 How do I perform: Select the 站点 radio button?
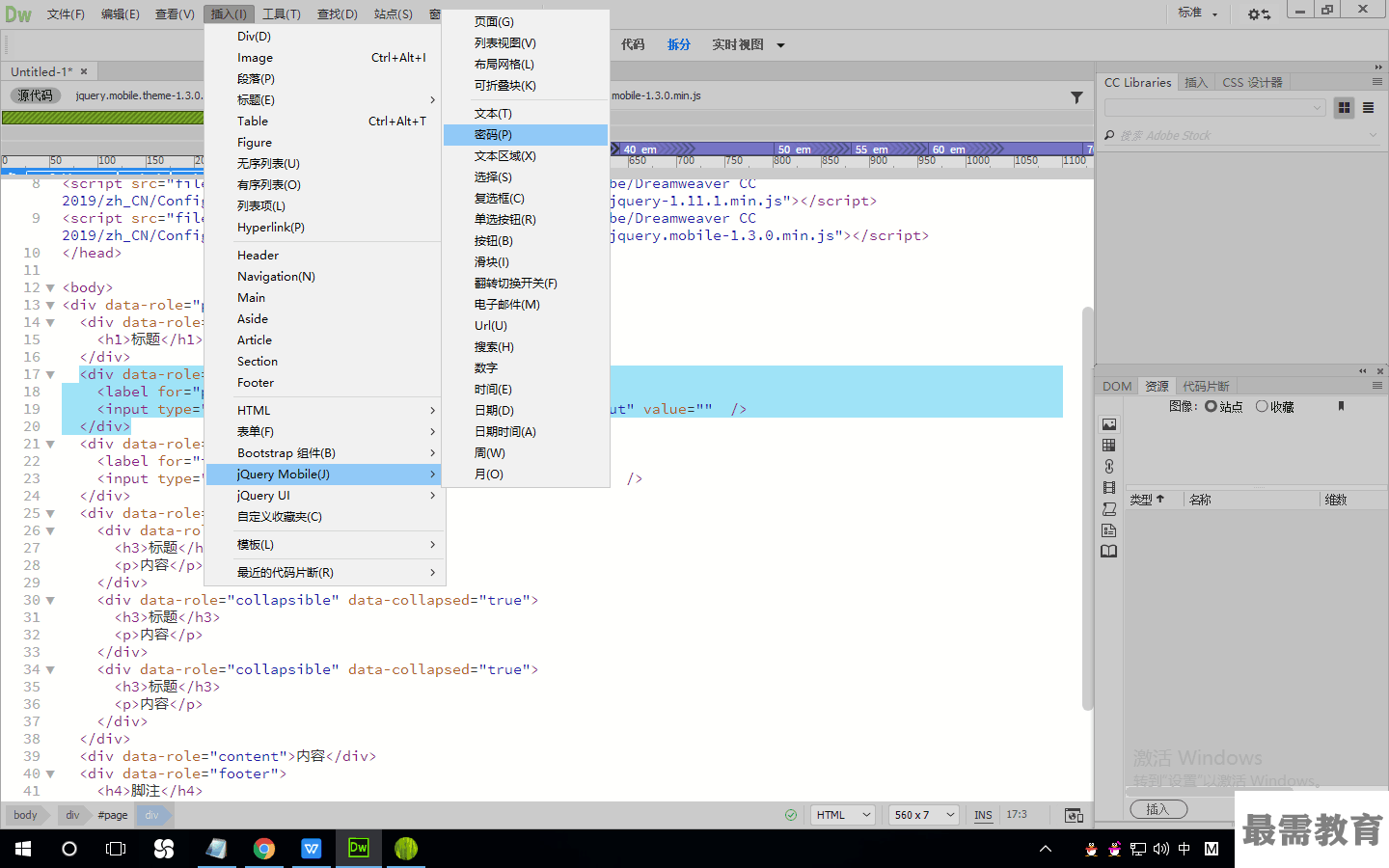coord(1211,407)
